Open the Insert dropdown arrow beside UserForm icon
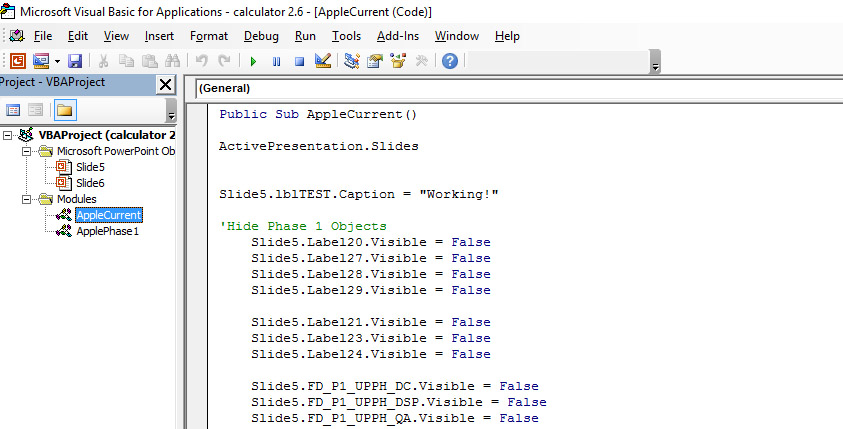Screen dimensions: 843x429 pyautogui.click(x=57, y=61)
